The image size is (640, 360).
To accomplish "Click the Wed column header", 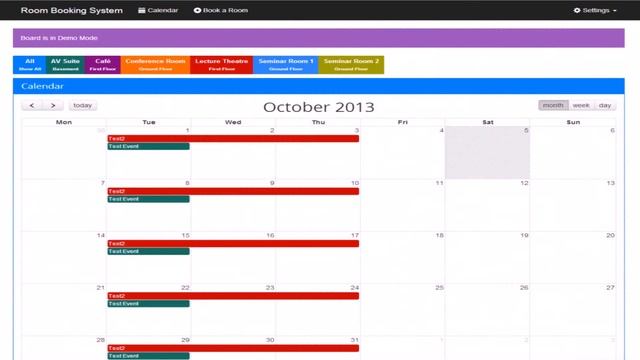I will [x=233, y=122].
